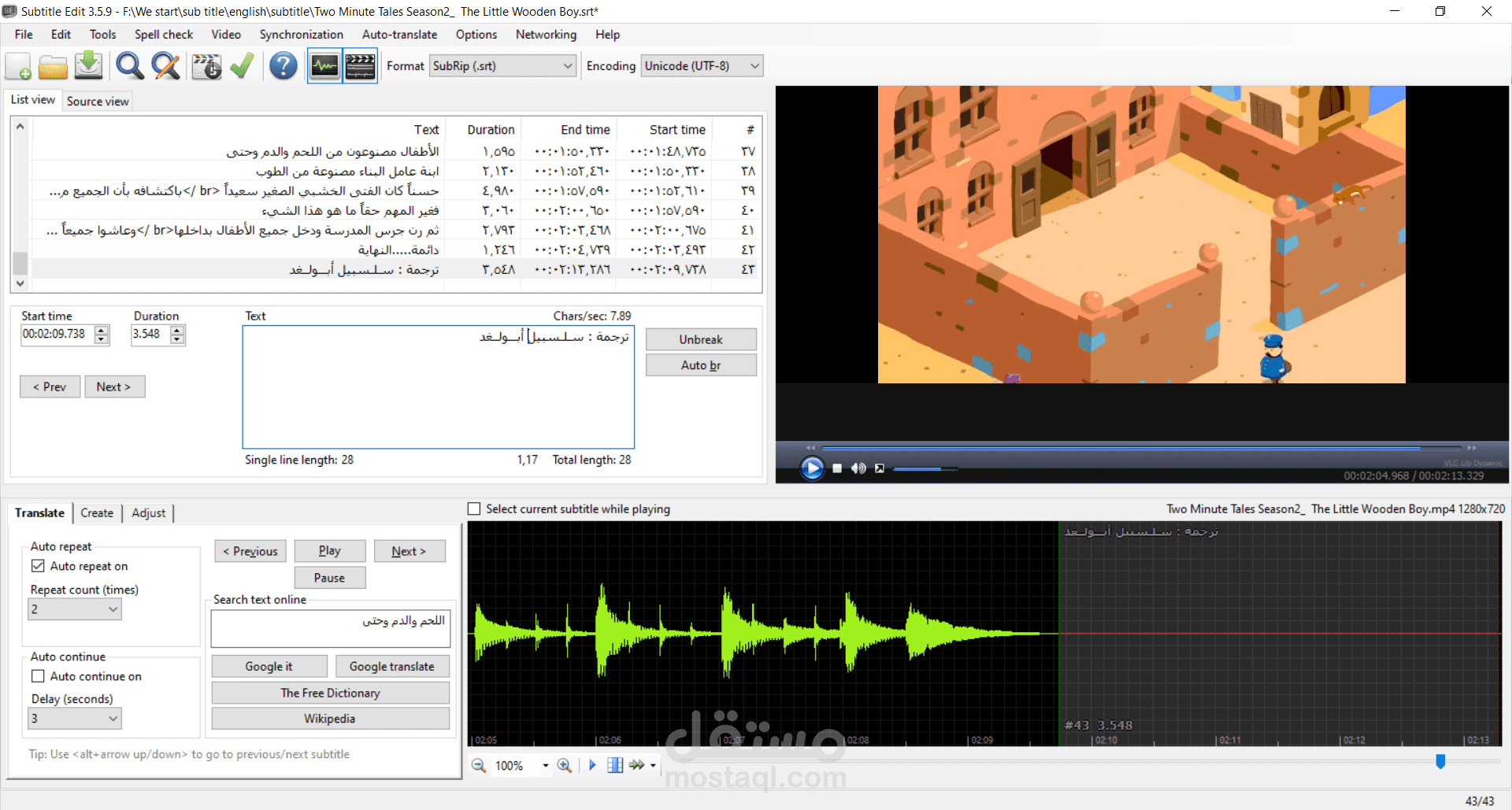Zoom out the waveform
This screenshot has width=1512, height=810.
tap(479, 765)
